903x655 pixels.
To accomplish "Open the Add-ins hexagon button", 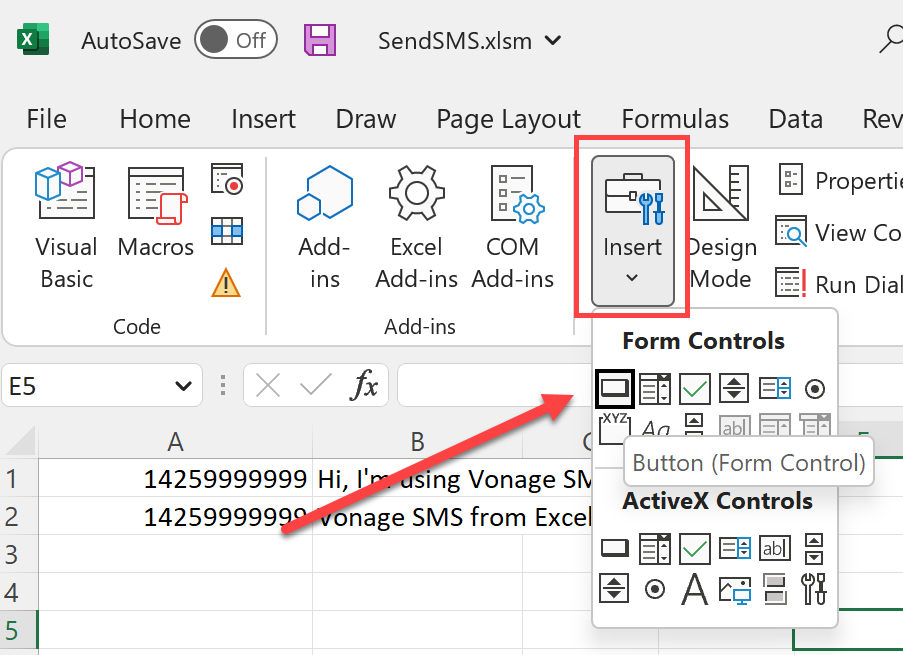I will (324, 226).
